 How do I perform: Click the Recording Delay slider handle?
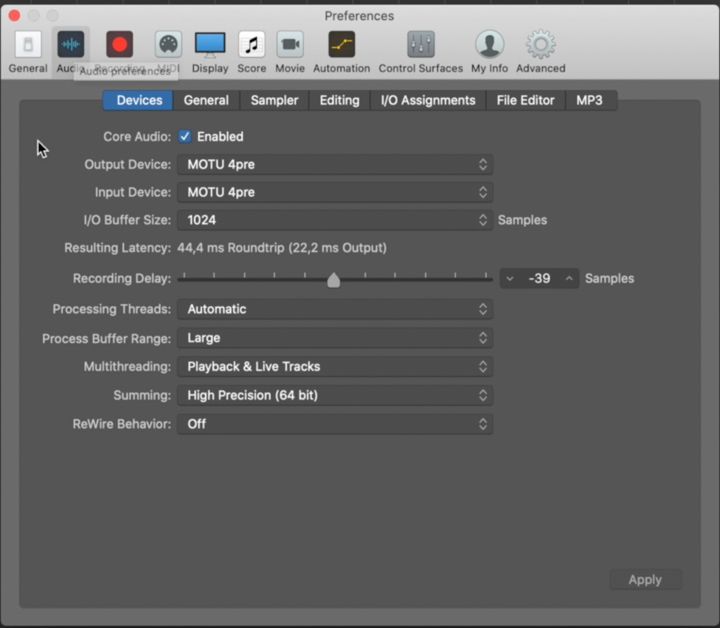click(334, 280)
